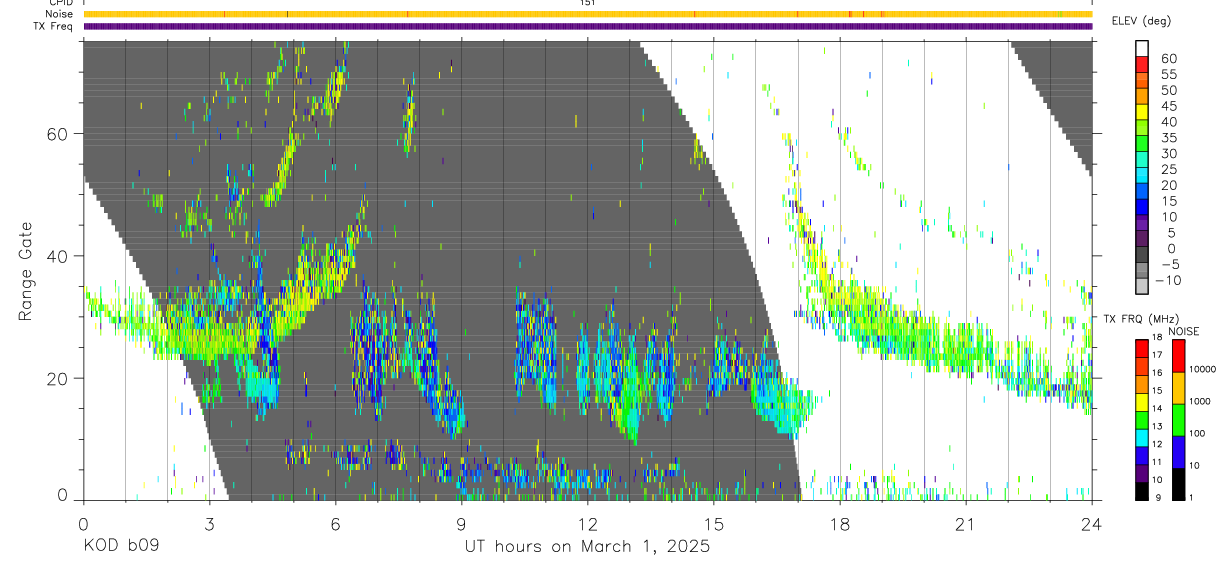1228x567 pixels.
Task: Pick the light gray bottom ELEV colorbar segment
Action: 1142,286
